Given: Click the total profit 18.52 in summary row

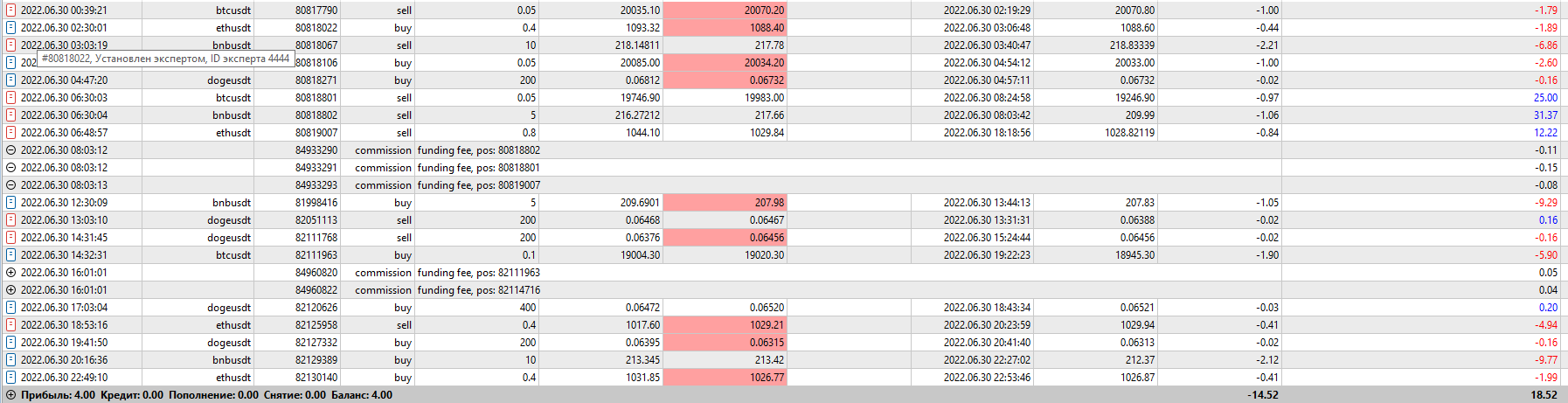Looking at the screenshot, I should click(x=1544, y=395).
